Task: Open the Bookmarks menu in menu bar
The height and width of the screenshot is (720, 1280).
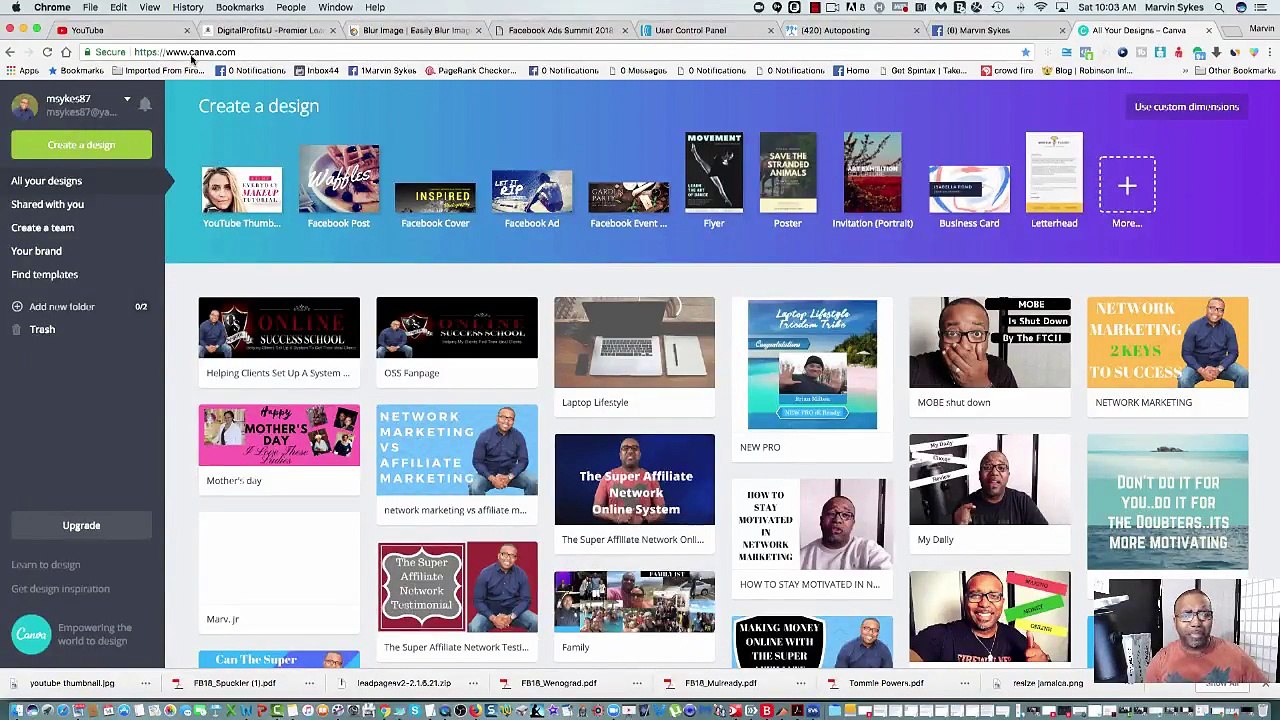Action: point(240,7)
